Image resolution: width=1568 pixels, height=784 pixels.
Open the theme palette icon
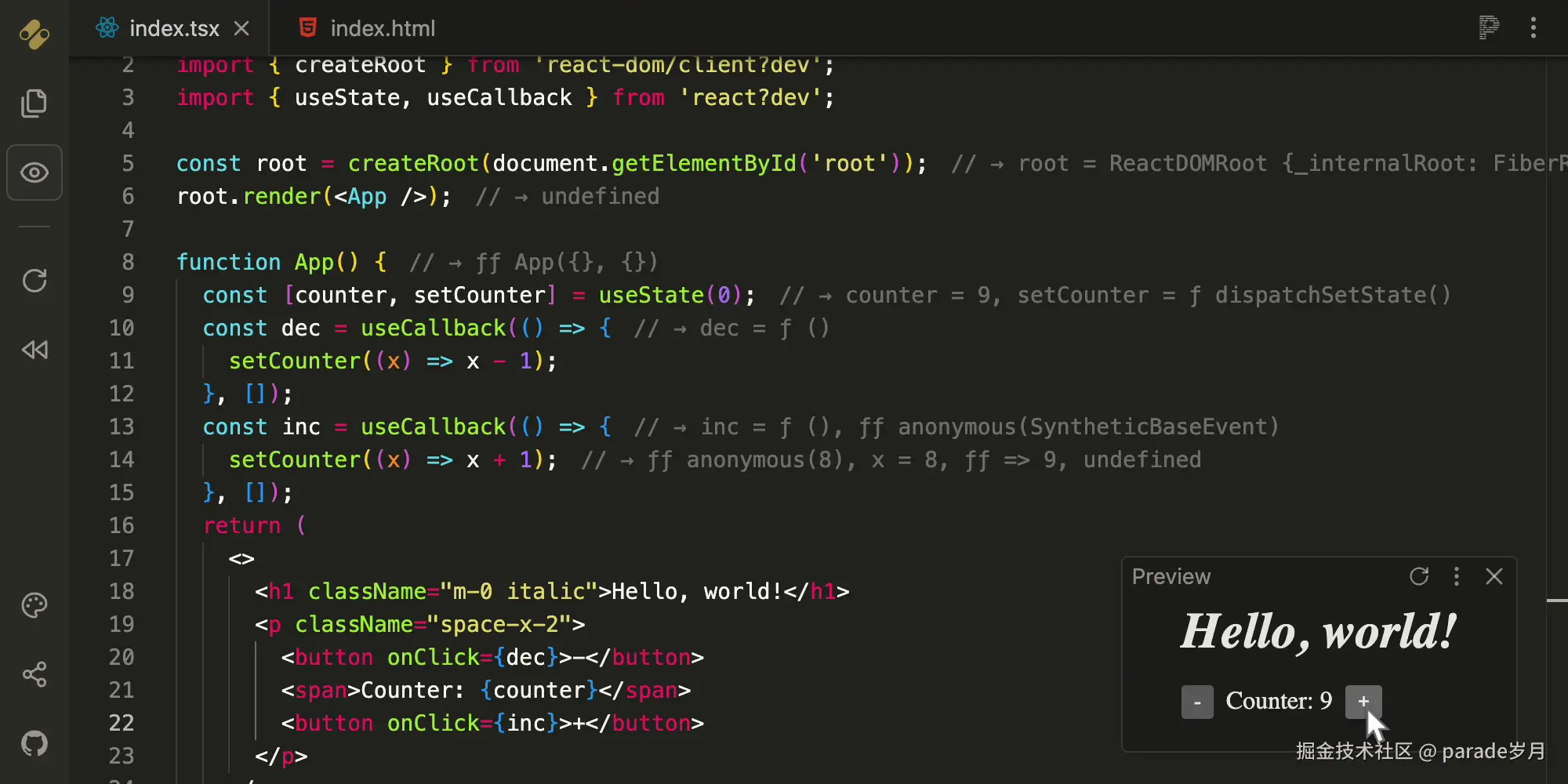click(x=34, y=604)
